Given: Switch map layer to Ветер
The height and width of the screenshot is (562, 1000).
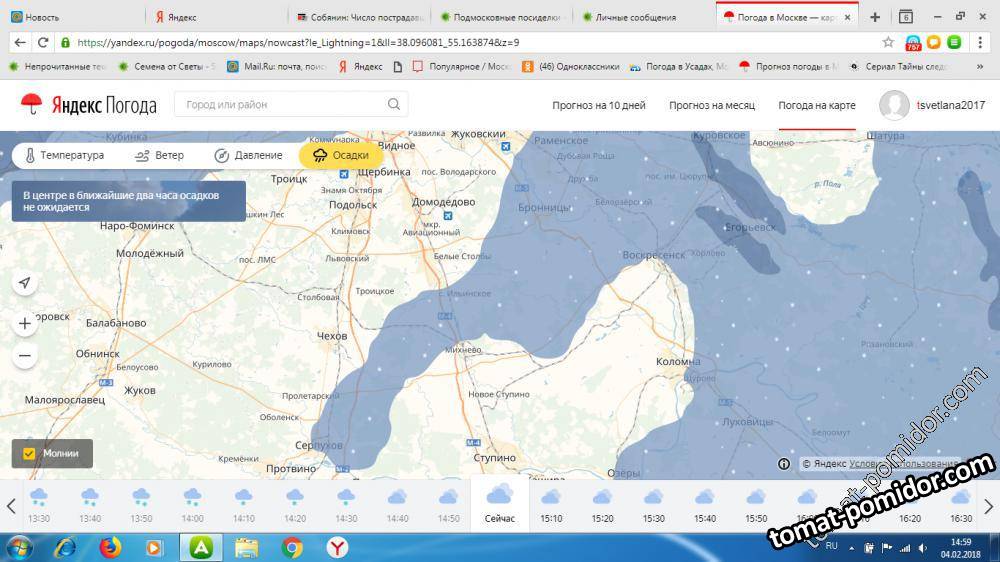Looking at the screenshot, I should click(x=159, y=155).
